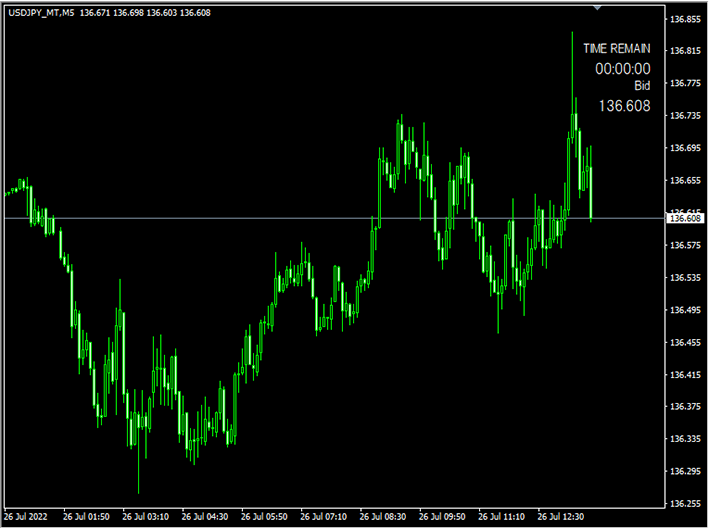Click the 136.608 current price tag on scale
Viewport: 709px width, 528px height.
tap(685, 218)
